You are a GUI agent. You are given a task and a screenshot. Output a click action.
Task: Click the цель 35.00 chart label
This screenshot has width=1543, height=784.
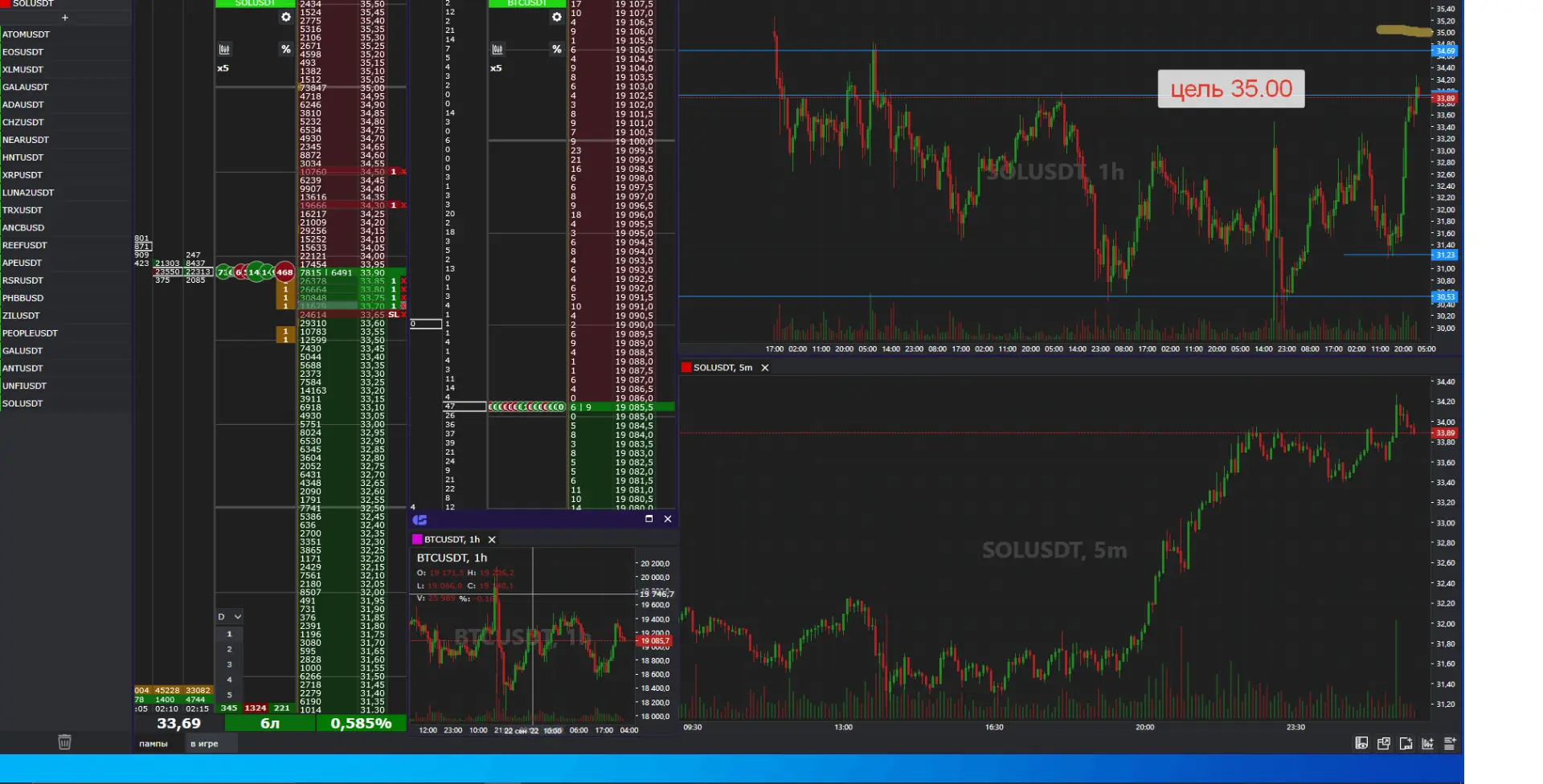click(x=1231, y=88)
